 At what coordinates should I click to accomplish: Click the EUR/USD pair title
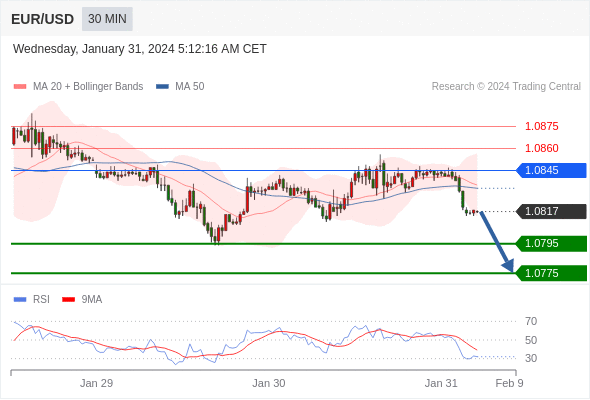click(x=43, y=19)
